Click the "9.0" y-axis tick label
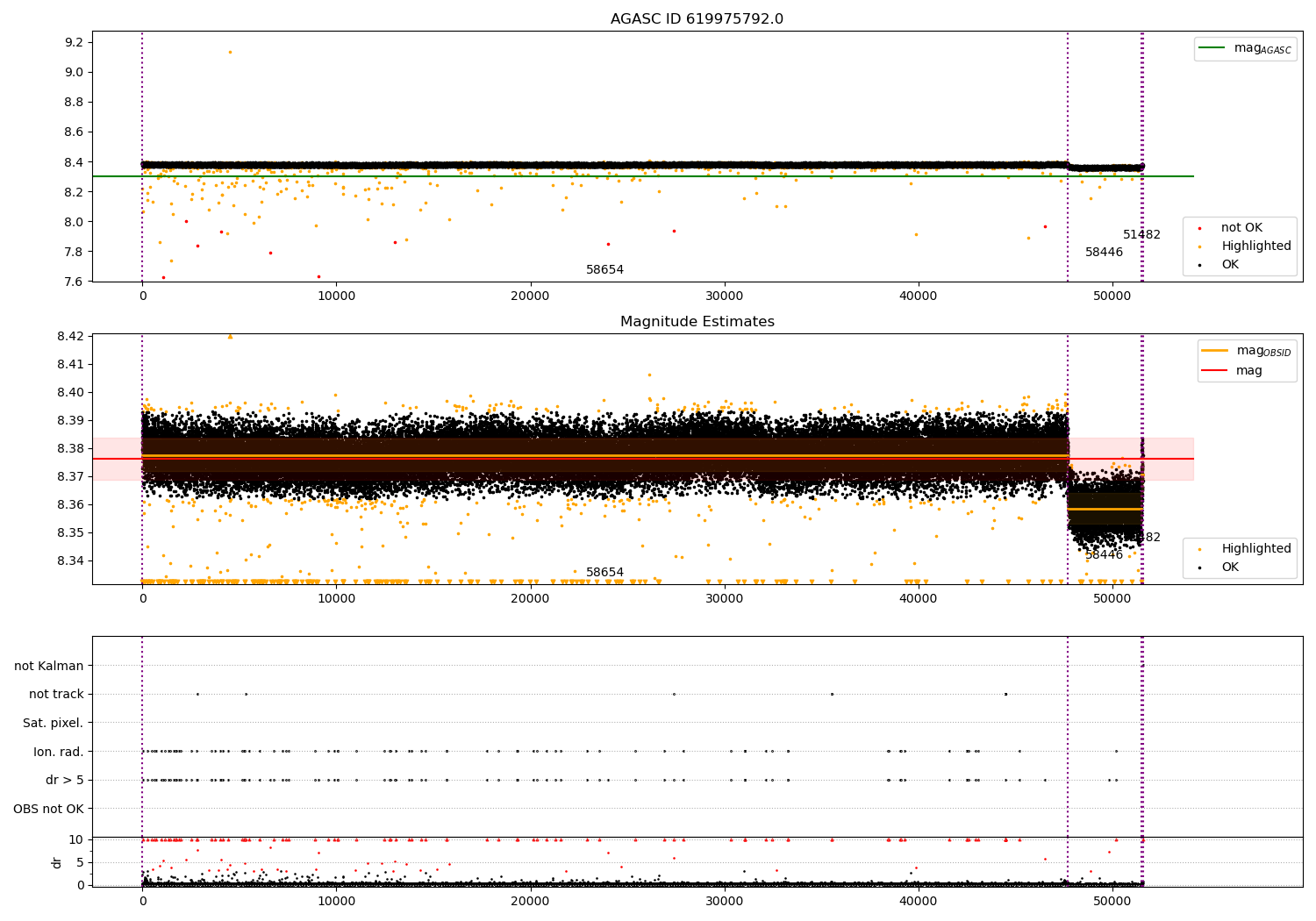 pos(75,73)
